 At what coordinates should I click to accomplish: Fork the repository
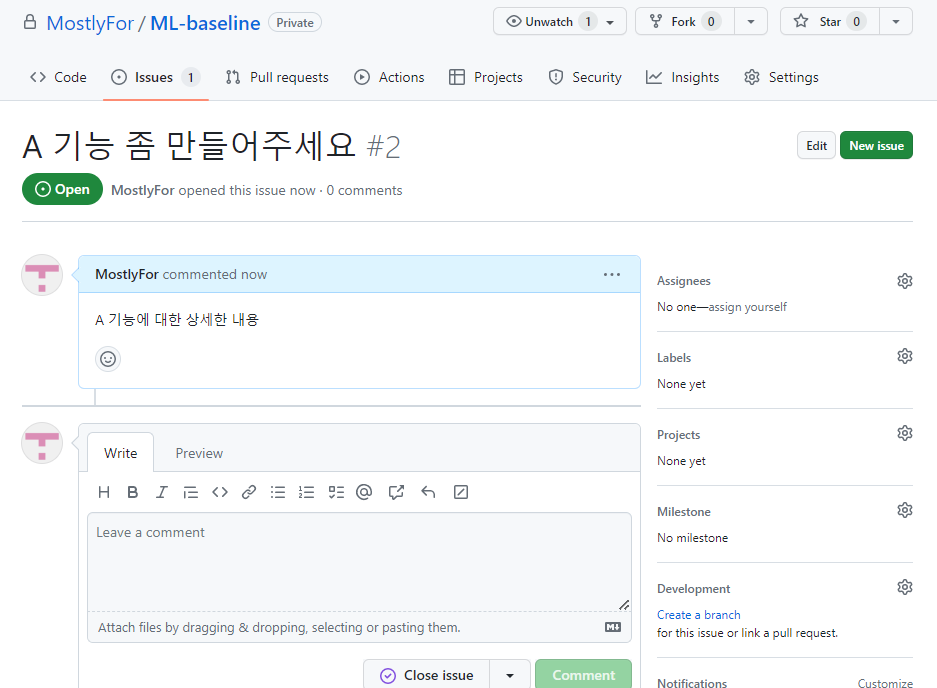click(685, 22)
